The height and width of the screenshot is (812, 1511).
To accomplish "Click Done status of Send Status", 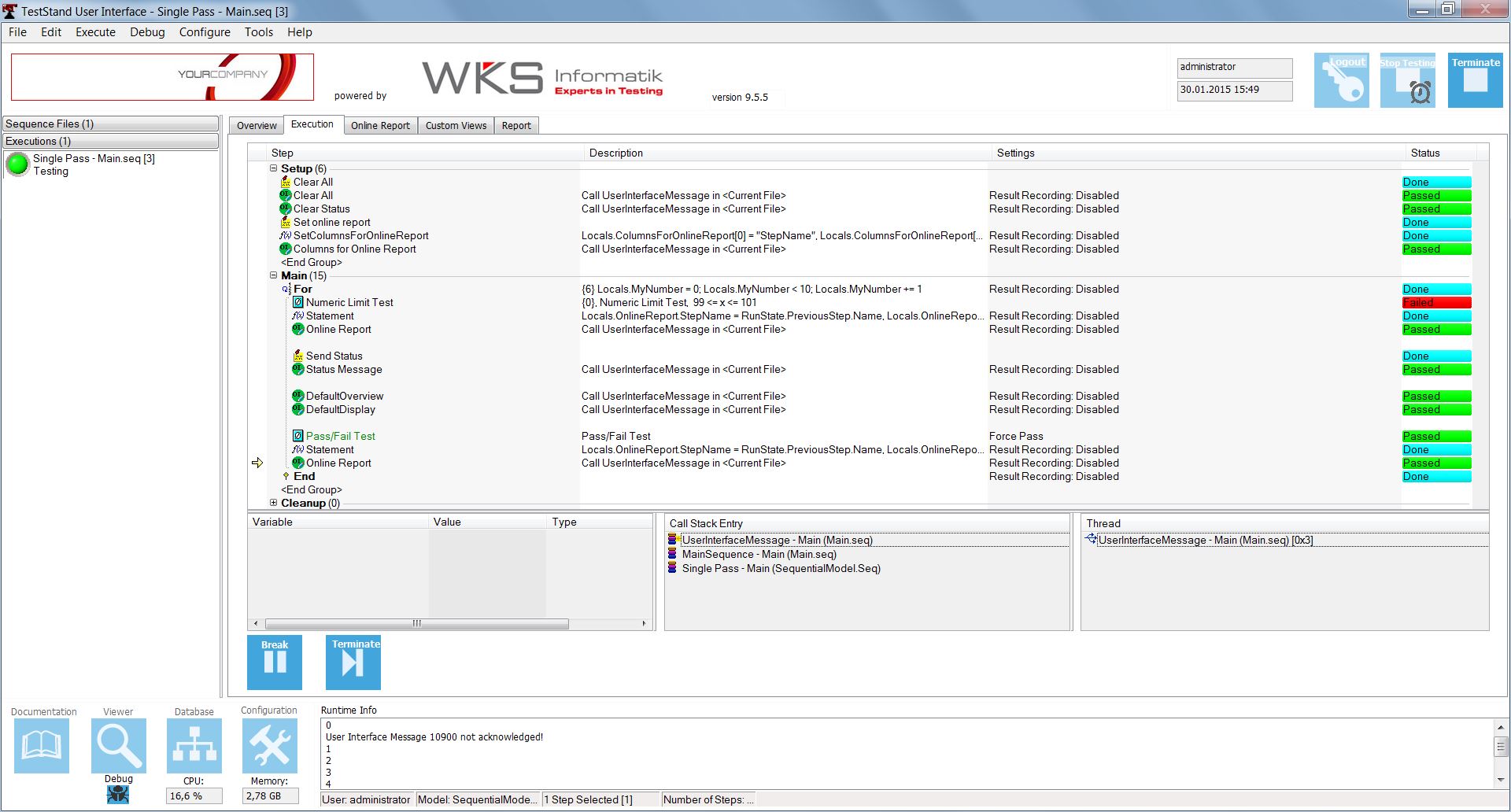I will pyautogui.click(x=1436, y=356).
